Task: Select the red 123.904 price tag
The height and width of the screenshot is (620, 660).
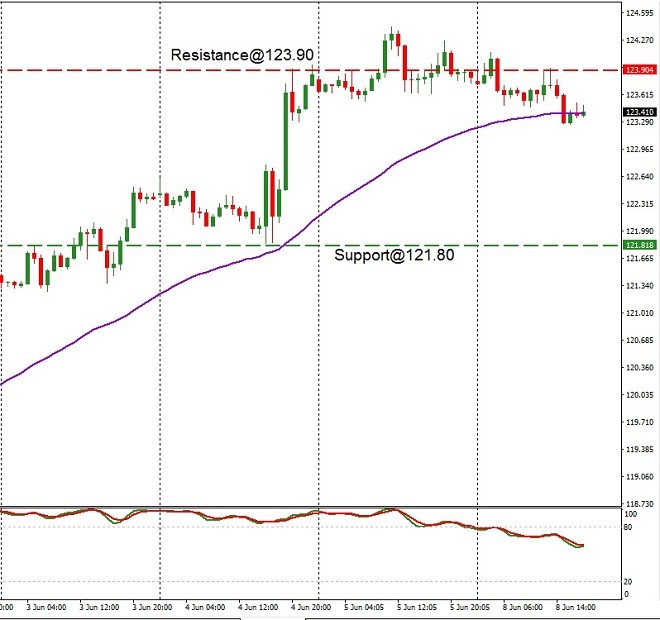Action: pyautogui.click(x=639, y=70)
